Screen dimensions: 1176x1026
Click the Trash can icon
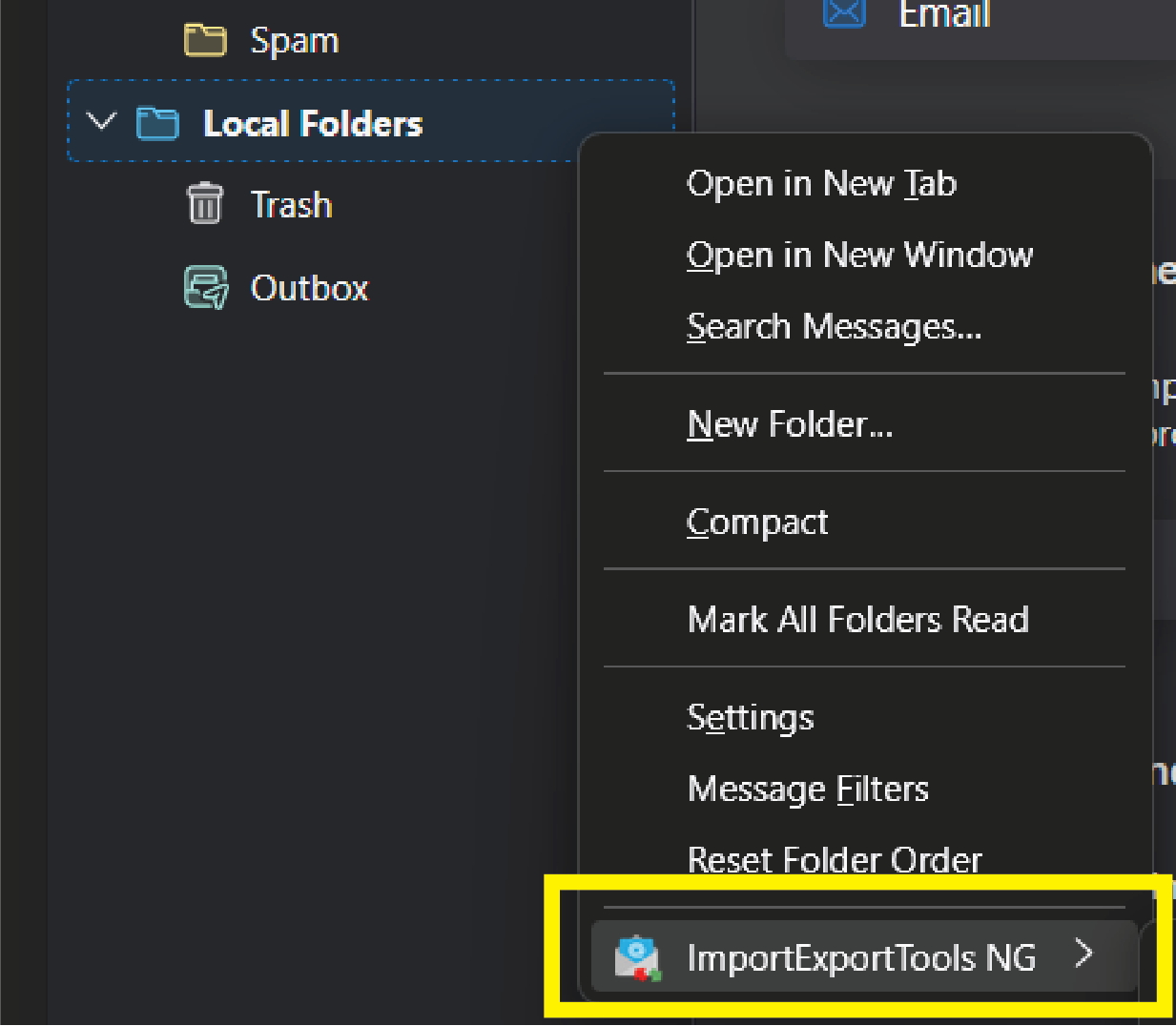click(x=203, y=203)
